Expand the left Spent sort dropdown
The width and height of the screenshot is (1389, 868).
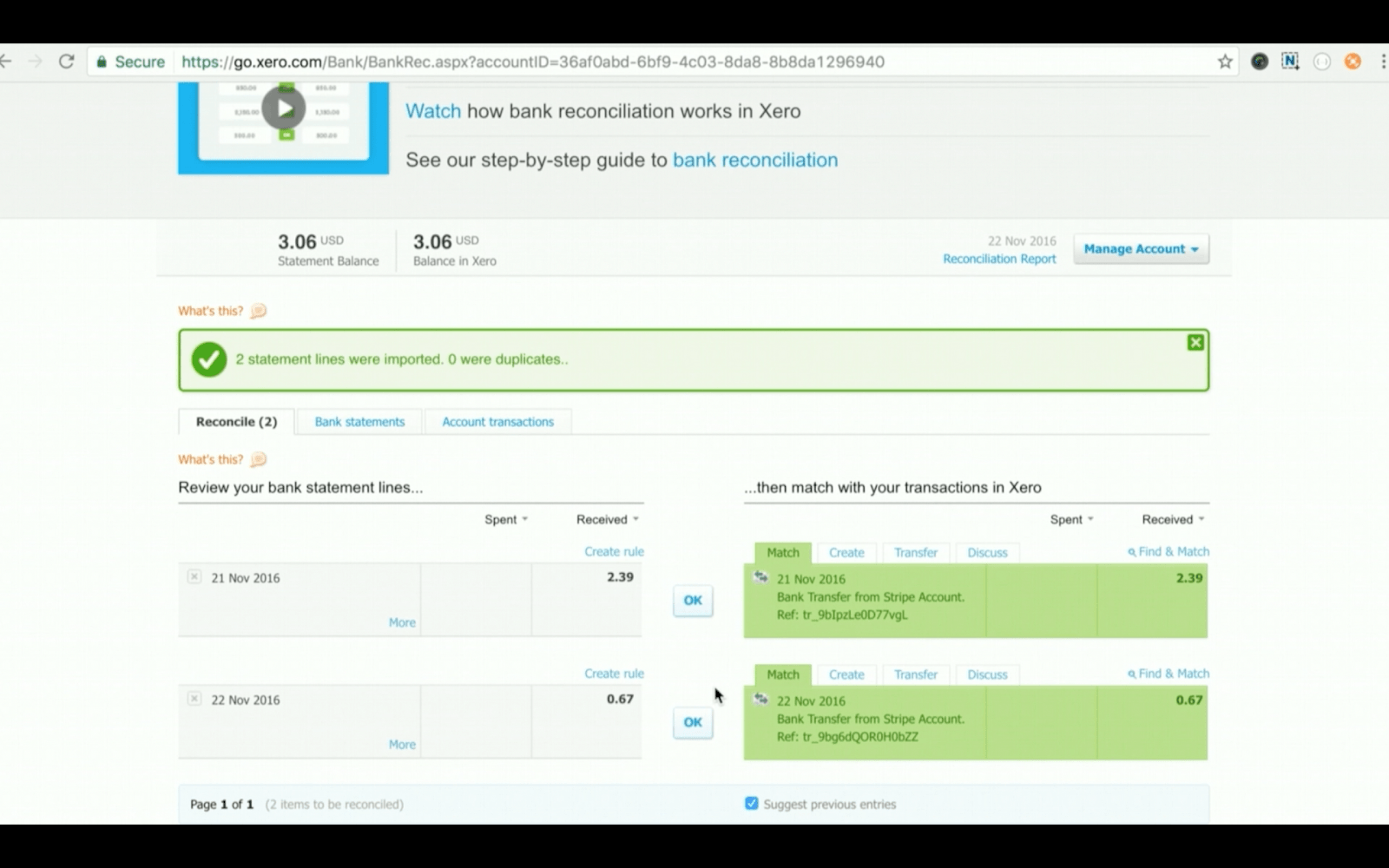click(x=506, y=519)
